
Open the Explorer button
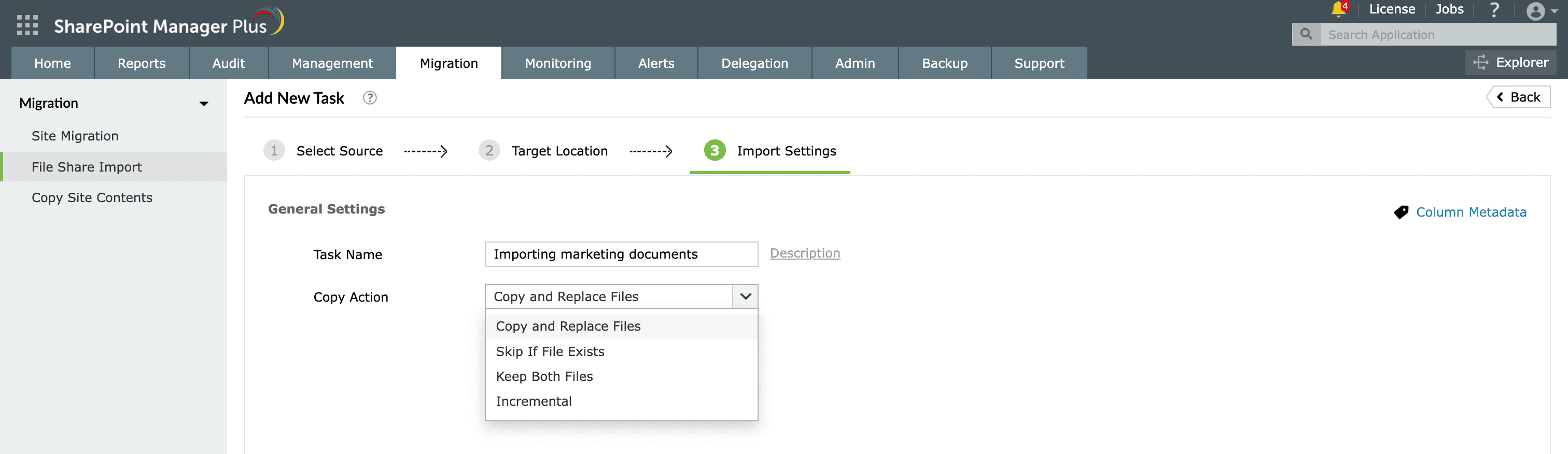coord(1510,62)
